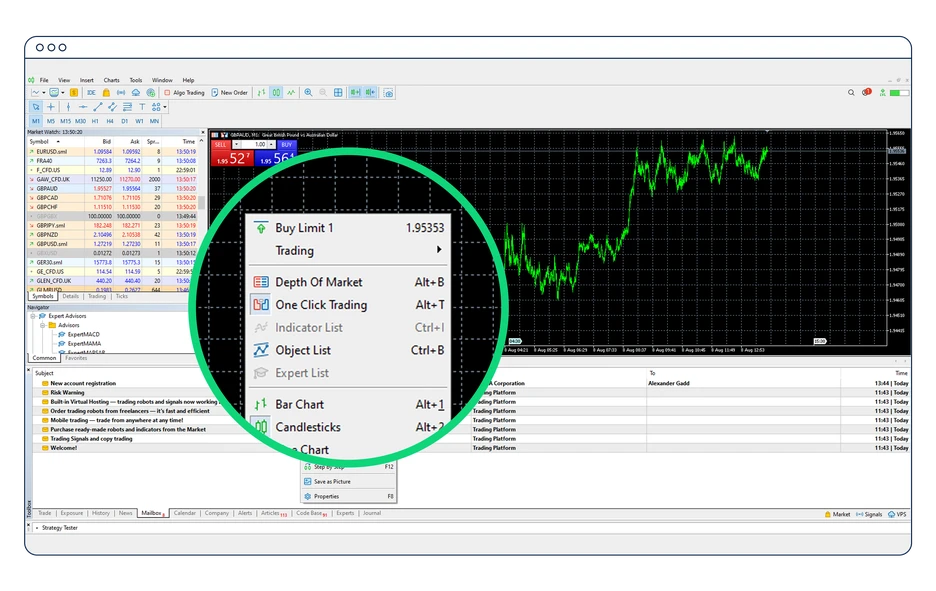
Task: Zoom in the chart
Action: pos(309,93)
